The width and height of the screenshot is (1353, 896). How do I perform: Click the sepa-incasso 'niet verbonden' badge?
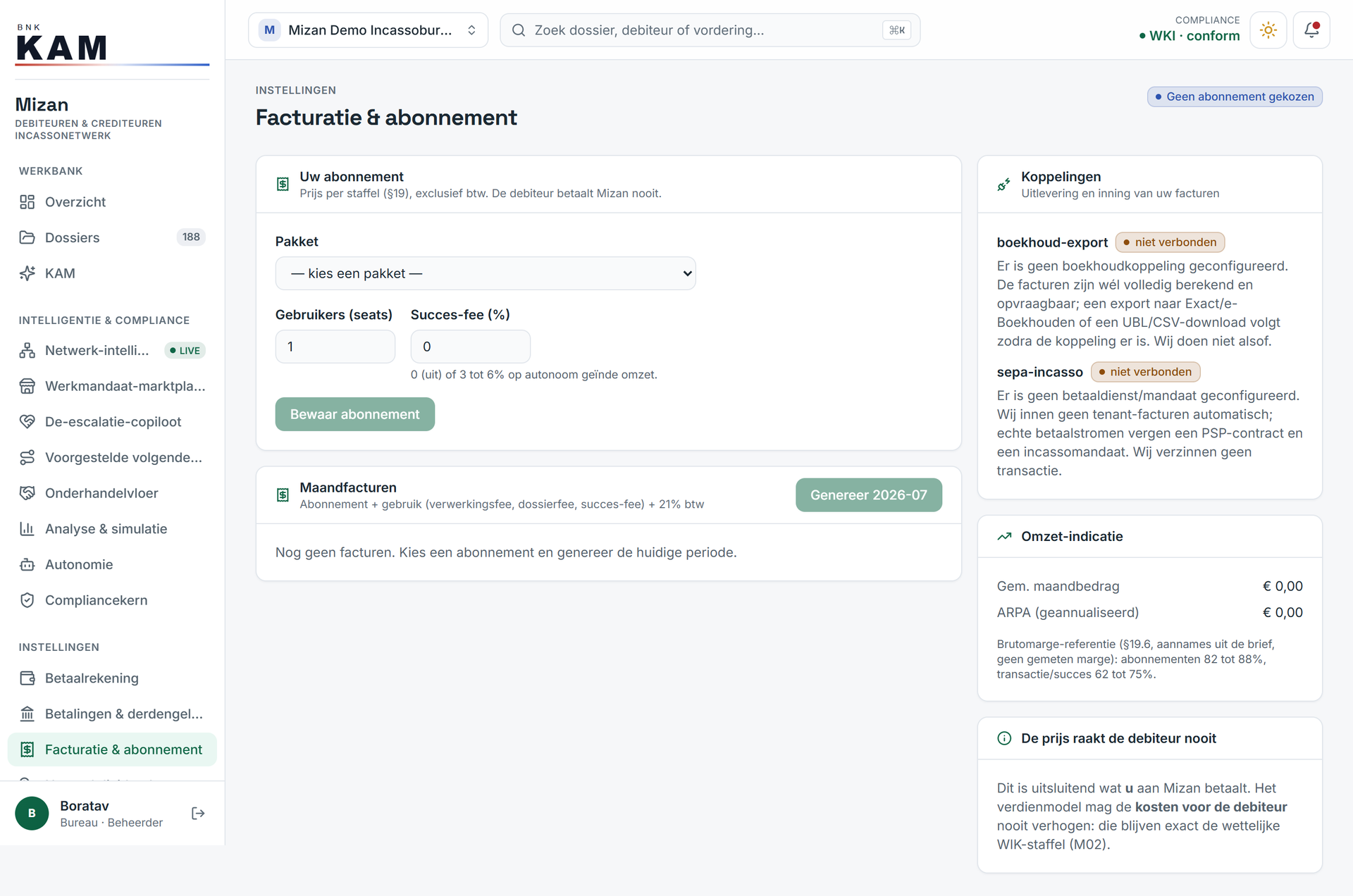coord(1146,372)
